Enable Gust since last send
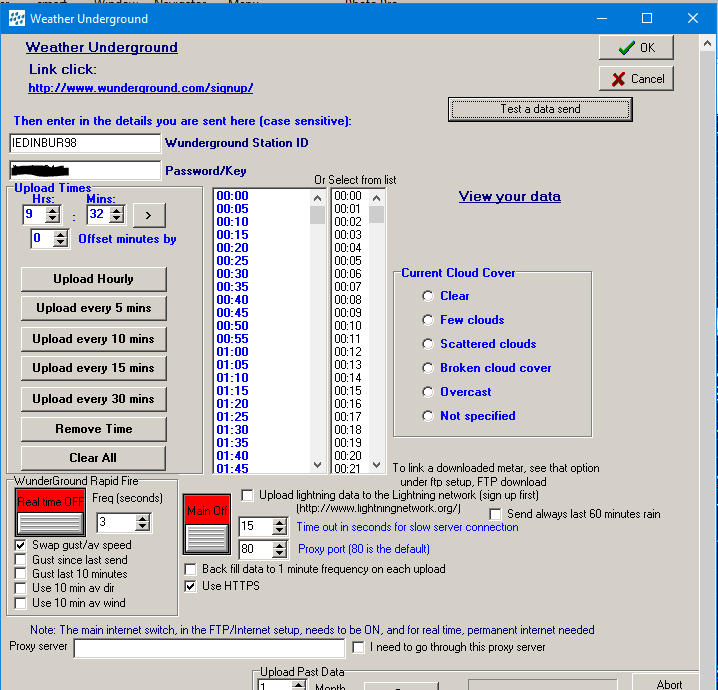Image resolution: width=718 pixels, height=690 pixels. coord(20,560)
